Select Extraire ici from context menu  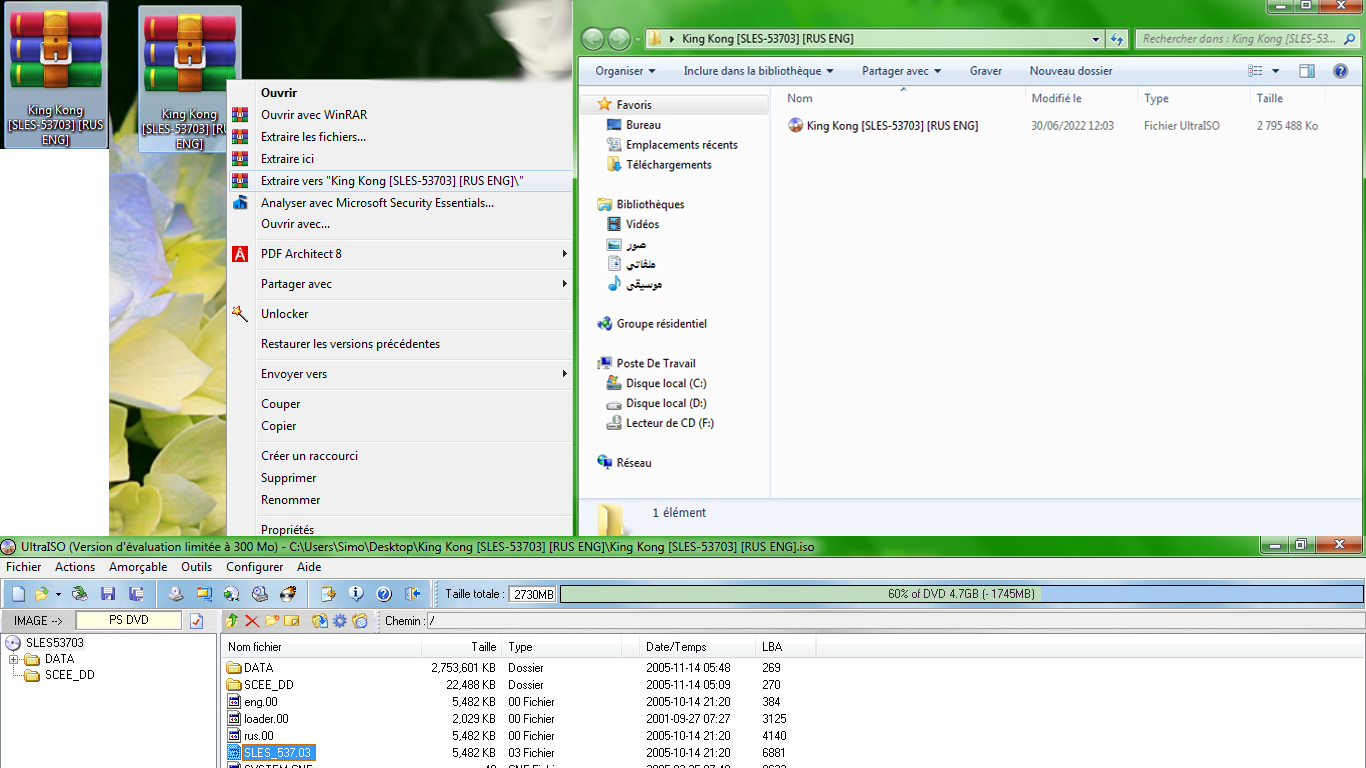click(x=287, y=159)
